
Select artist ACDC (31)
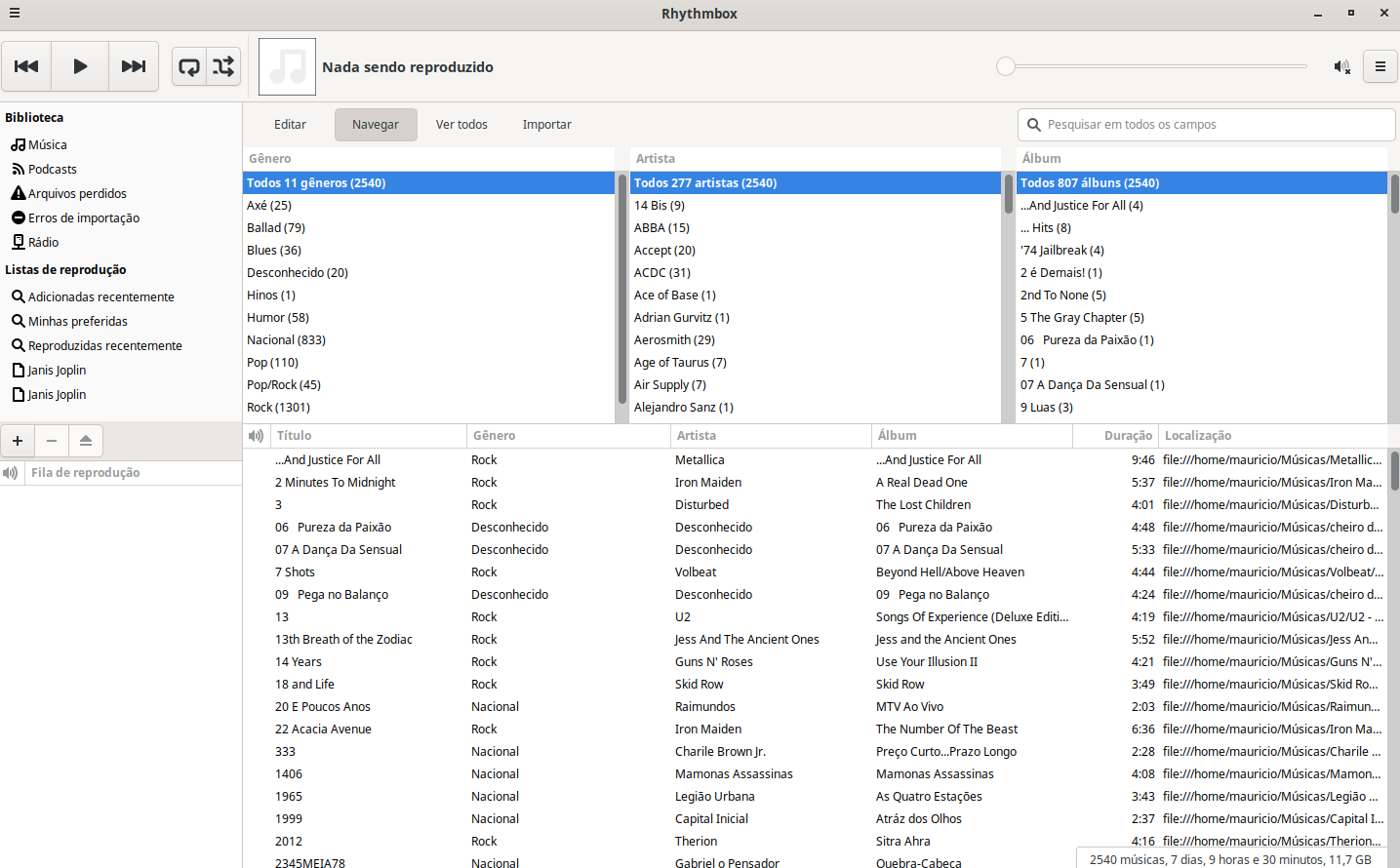[x=816, y=272]
